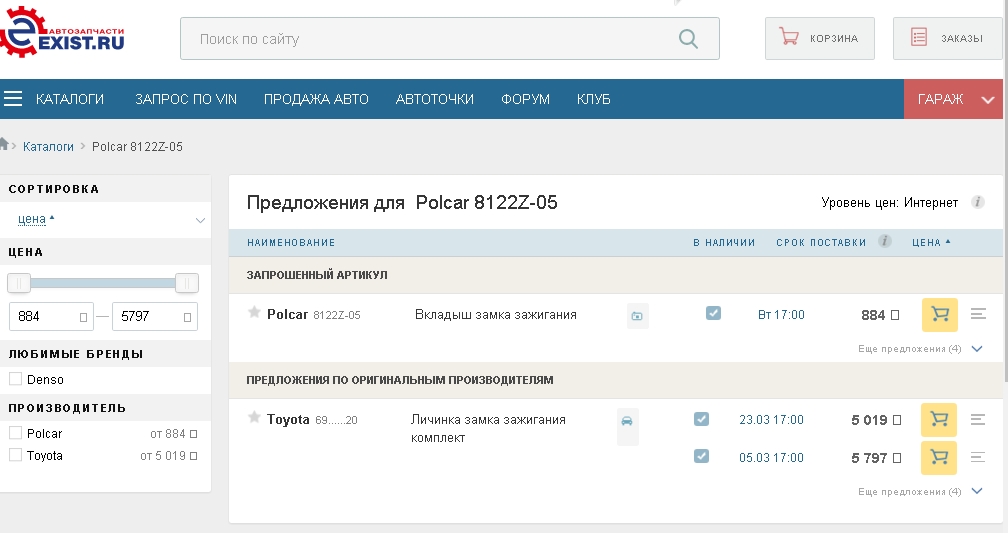Click the home icon in breadcrumbs
Image resolution: width=1008 pixels, height=533 pixels.
pos(5,145)
